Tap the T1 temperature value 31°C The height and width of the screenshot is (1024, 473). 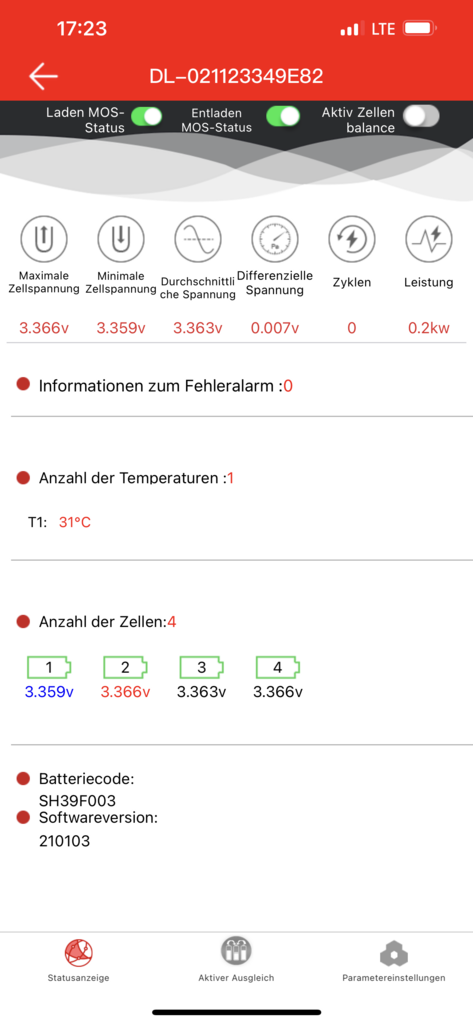pos(74,522)
